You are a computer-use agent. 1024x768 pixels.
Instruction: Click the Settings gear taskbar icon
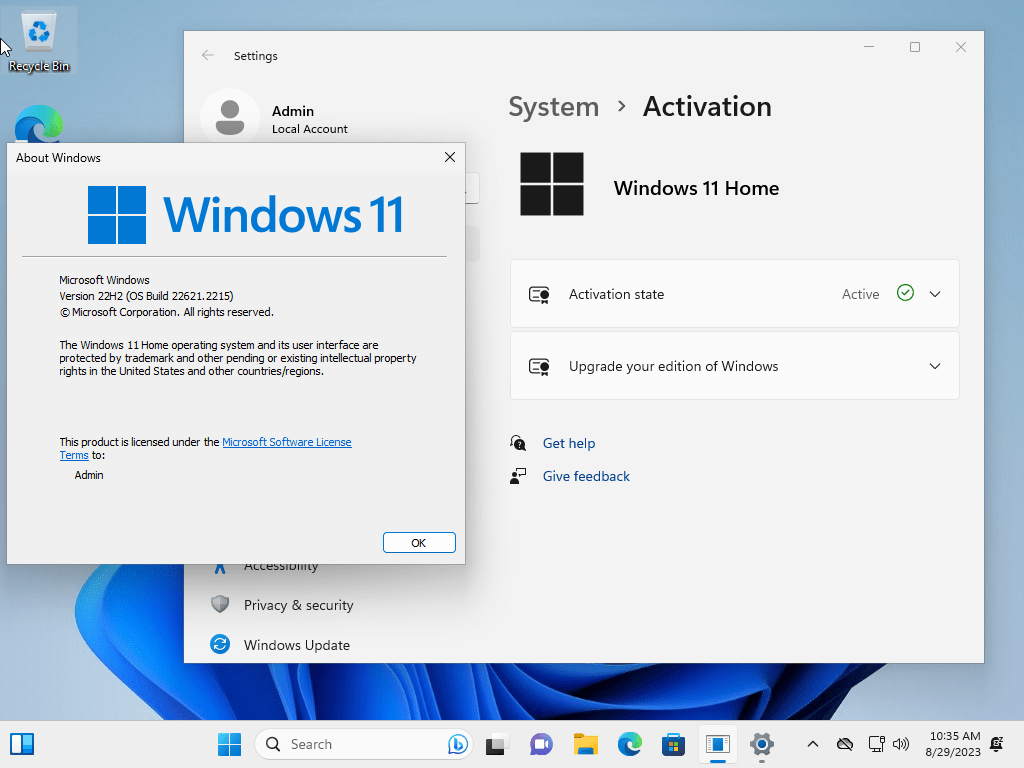[x=761, y=744]
